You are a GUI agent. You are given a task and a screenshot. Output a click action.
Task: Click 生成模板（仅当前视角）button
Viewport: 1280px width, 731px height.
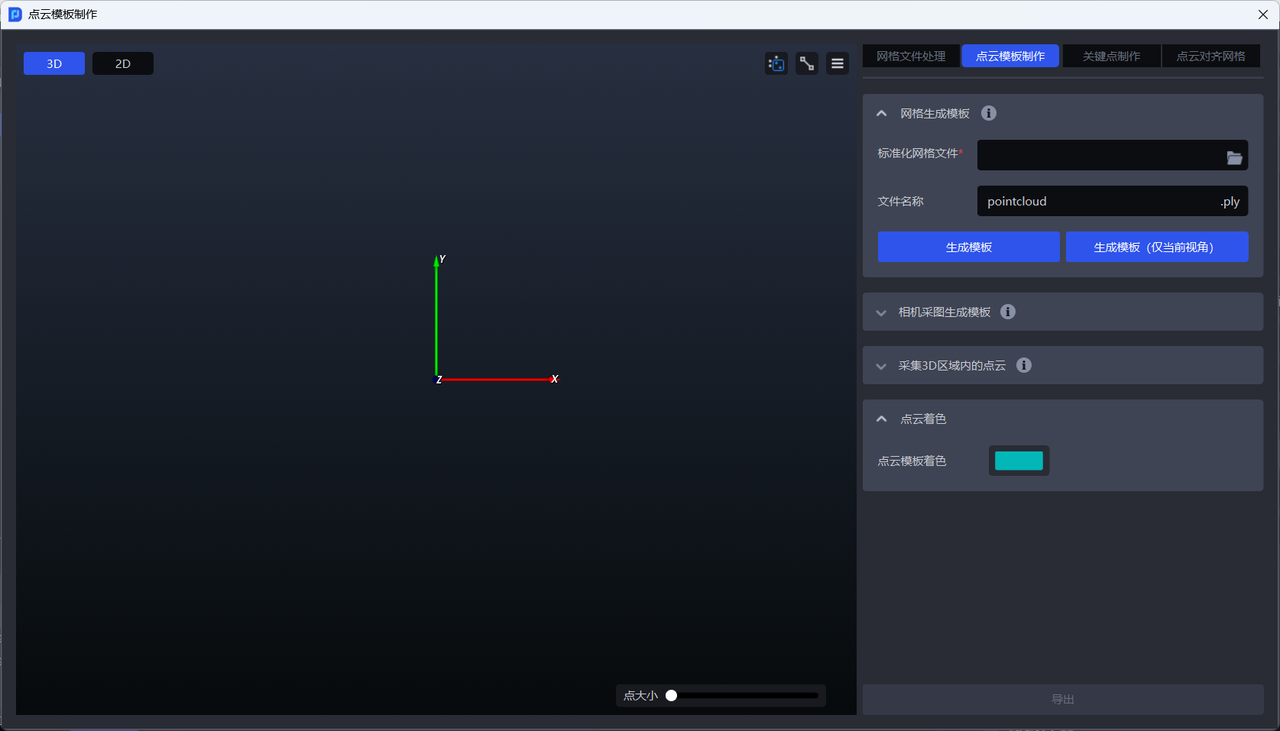[x=1156, y=247]
